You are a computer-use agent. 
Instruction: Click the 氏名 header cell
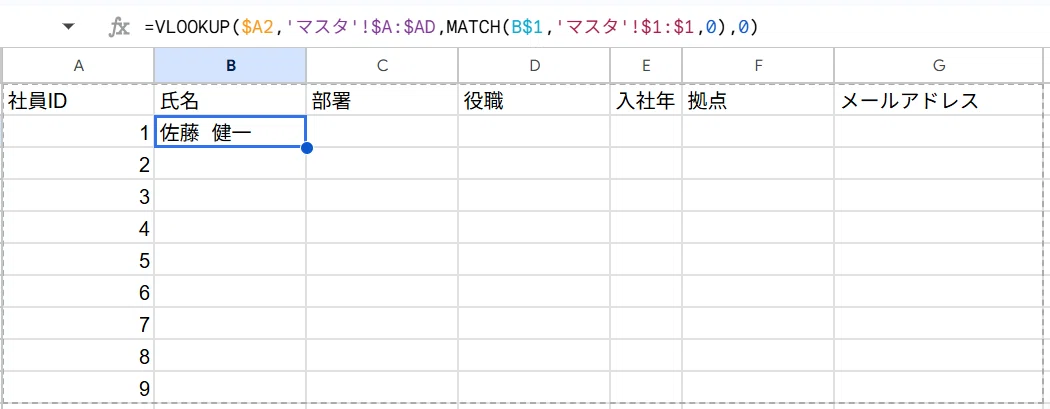point(230,100)
